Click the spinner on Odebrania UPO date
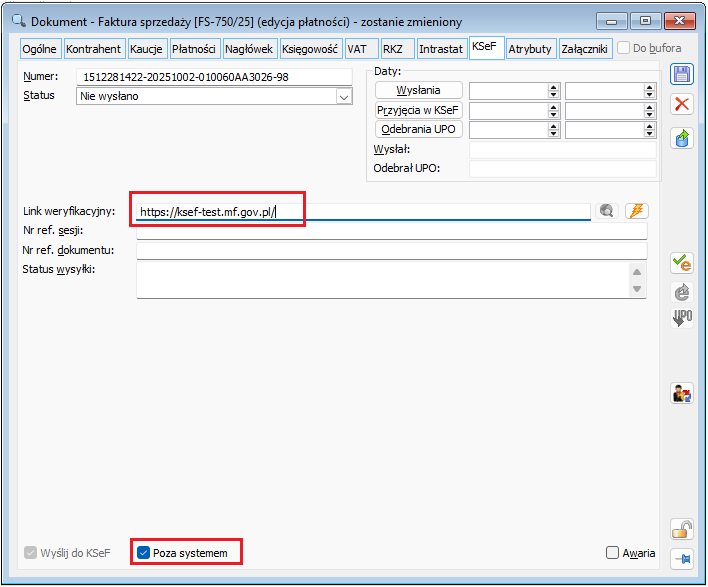This screenshot has width=708, height=587. (553, 130)
